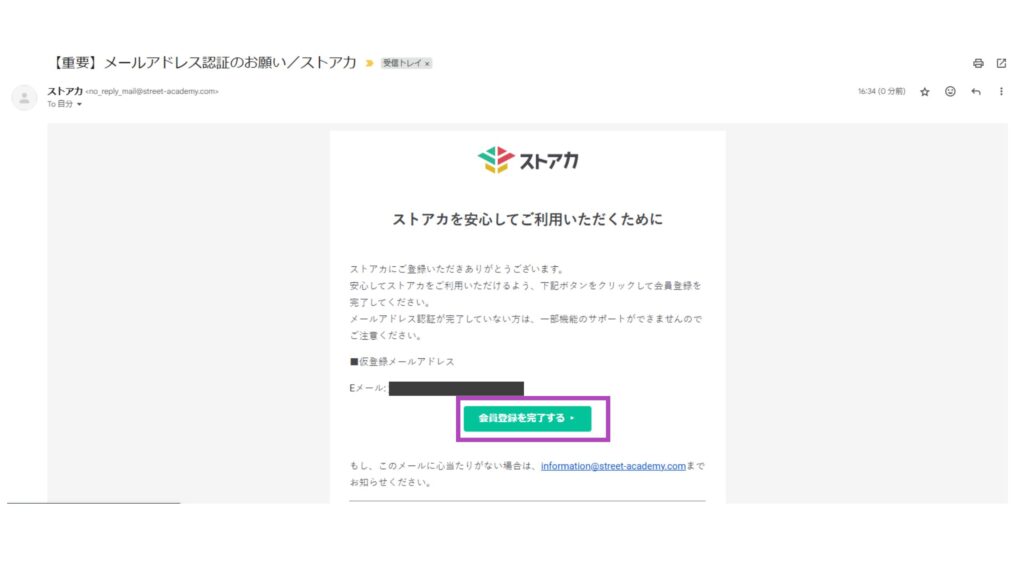Open the three-dot more options menu

[1001, 91]
